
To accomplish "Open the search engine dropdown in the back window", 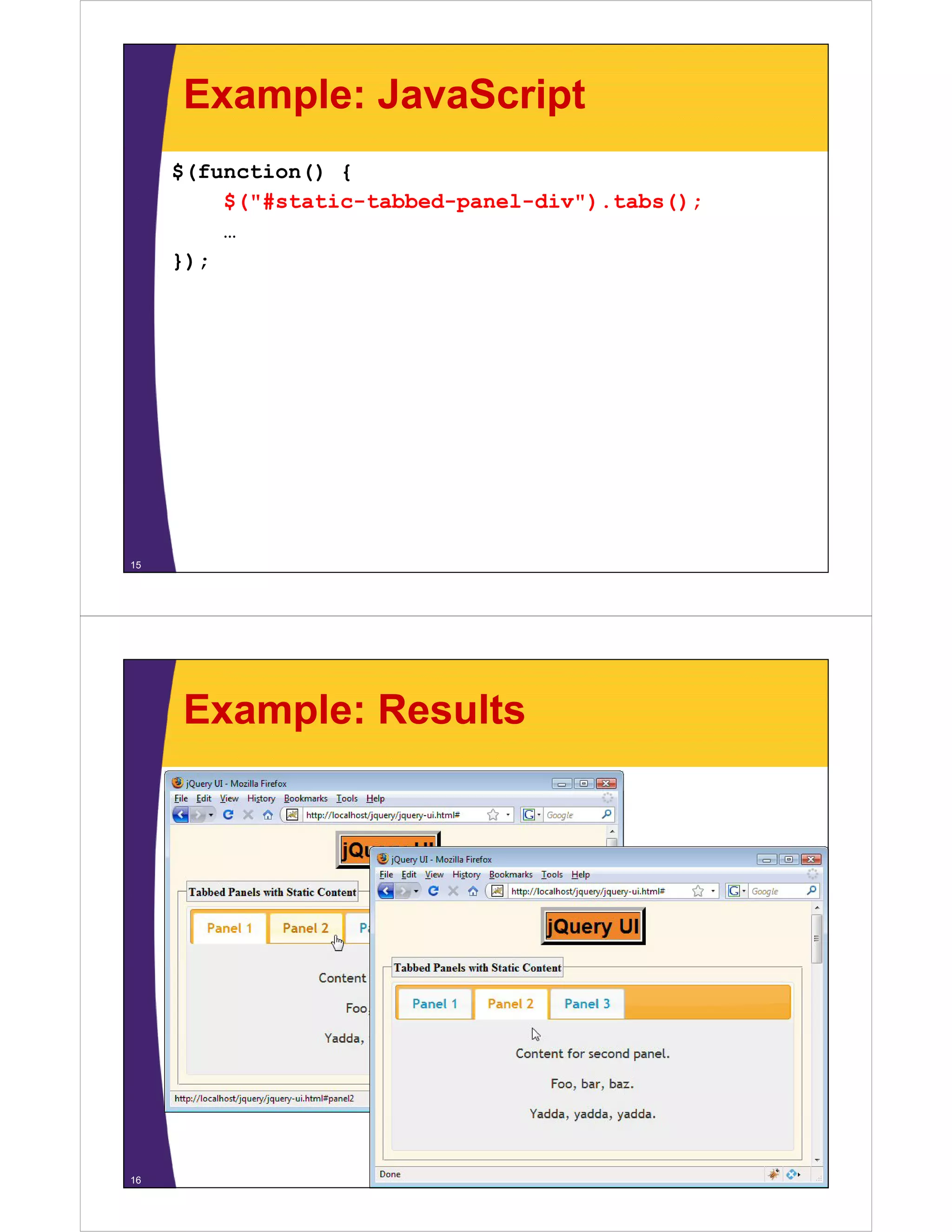I will coord(539,815).
